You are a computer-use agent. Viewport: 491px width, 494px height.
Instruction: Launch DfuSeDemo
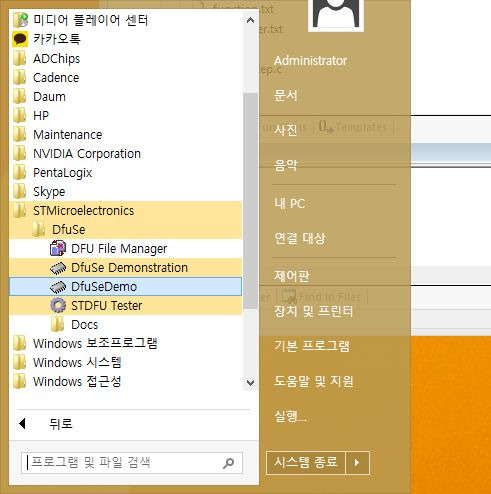click(x=125, y=287)
